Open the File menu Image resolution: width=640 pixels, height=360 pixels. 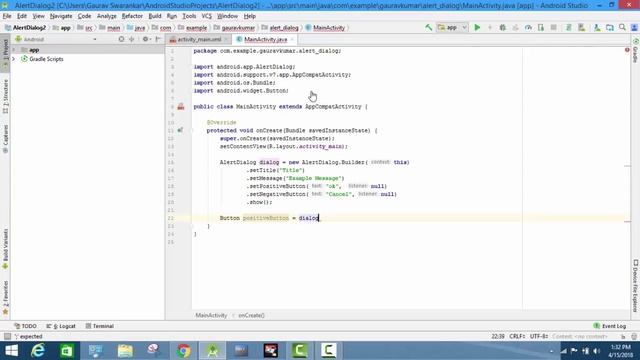[7, 16]
